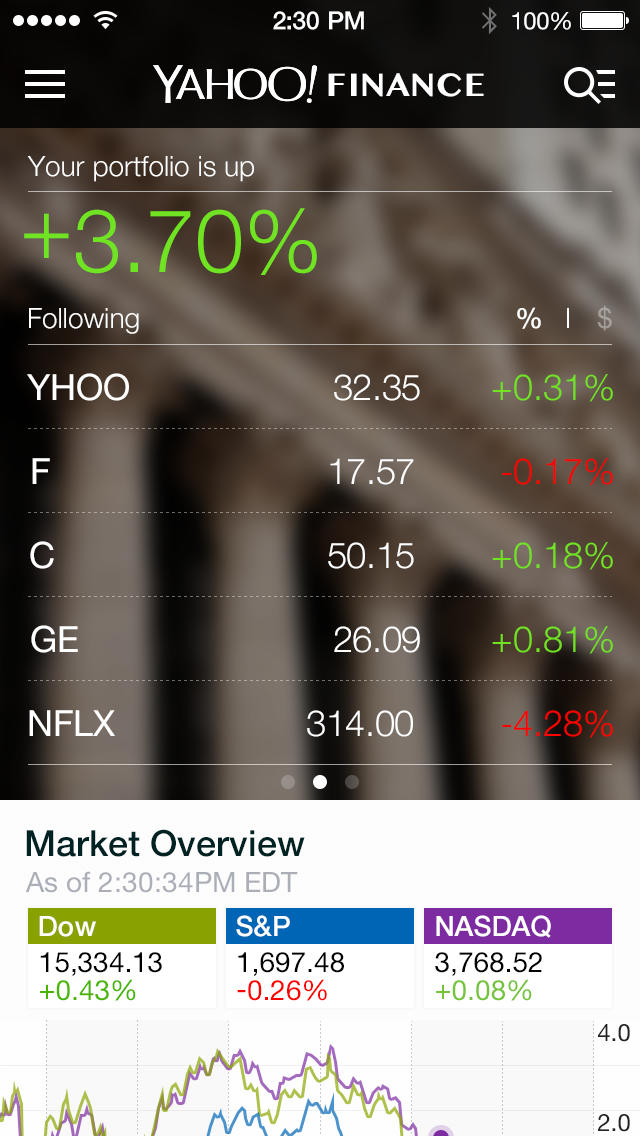Tap the battery indicator icon
The height and width of the screenshot is (1136, 640).
(604, 21)
